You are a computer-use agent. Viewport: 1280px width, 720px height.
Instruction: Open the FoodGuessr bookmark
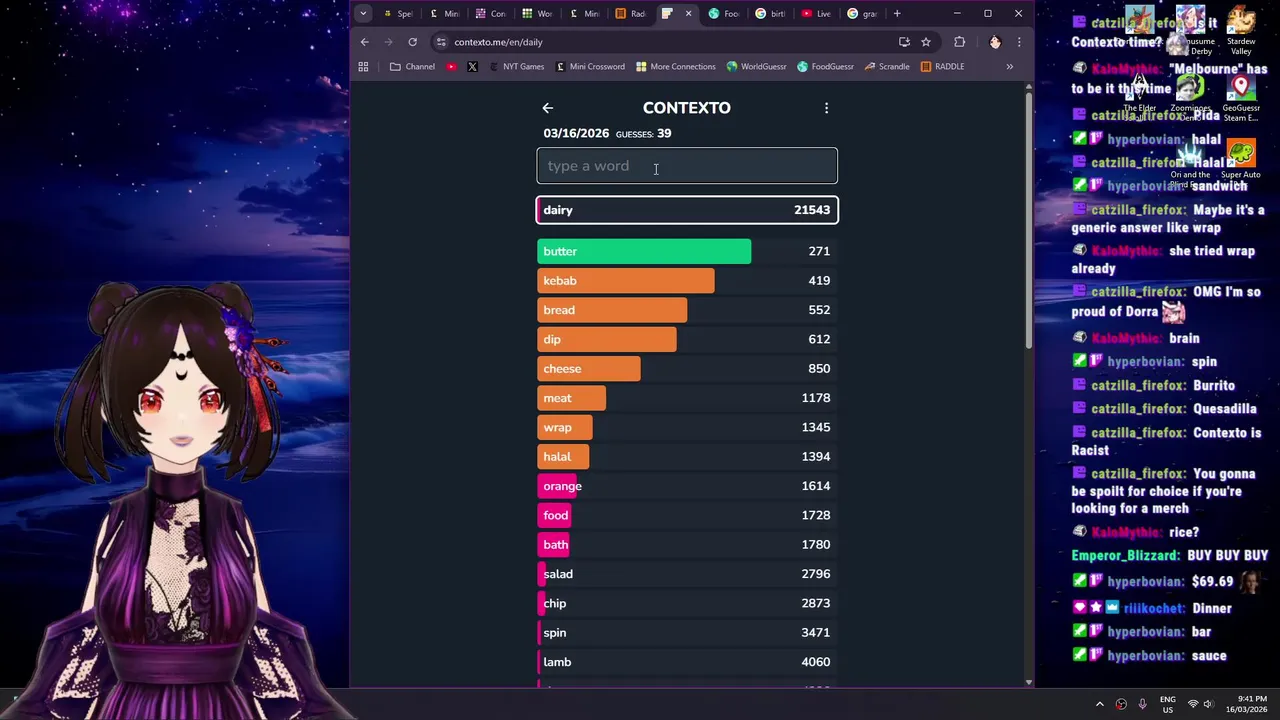point(825,67)
